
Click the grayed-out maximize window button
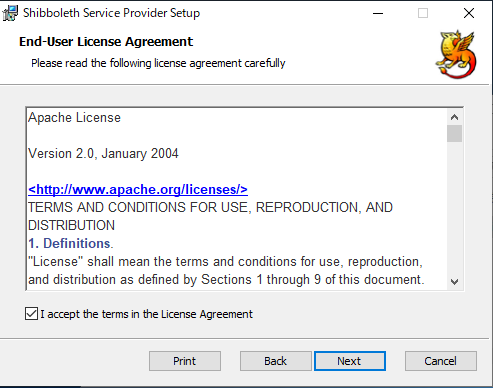point(423,13)
